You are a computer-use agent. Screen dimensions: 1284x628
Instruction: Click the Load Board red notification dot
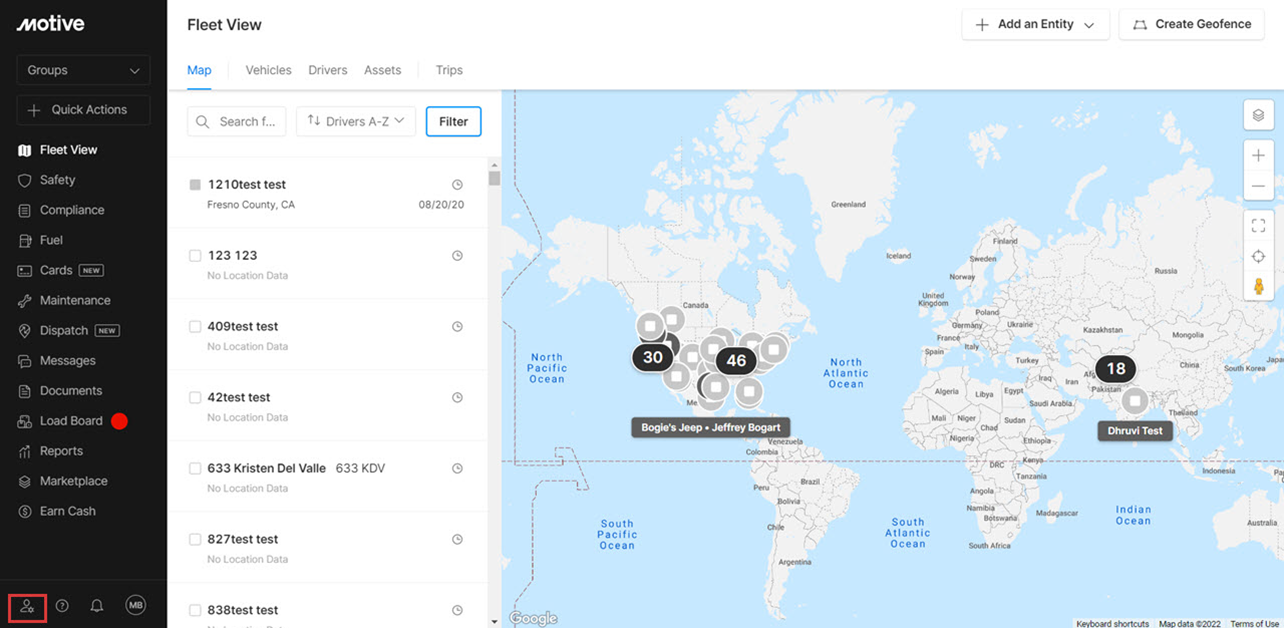(x=119, y=421)
